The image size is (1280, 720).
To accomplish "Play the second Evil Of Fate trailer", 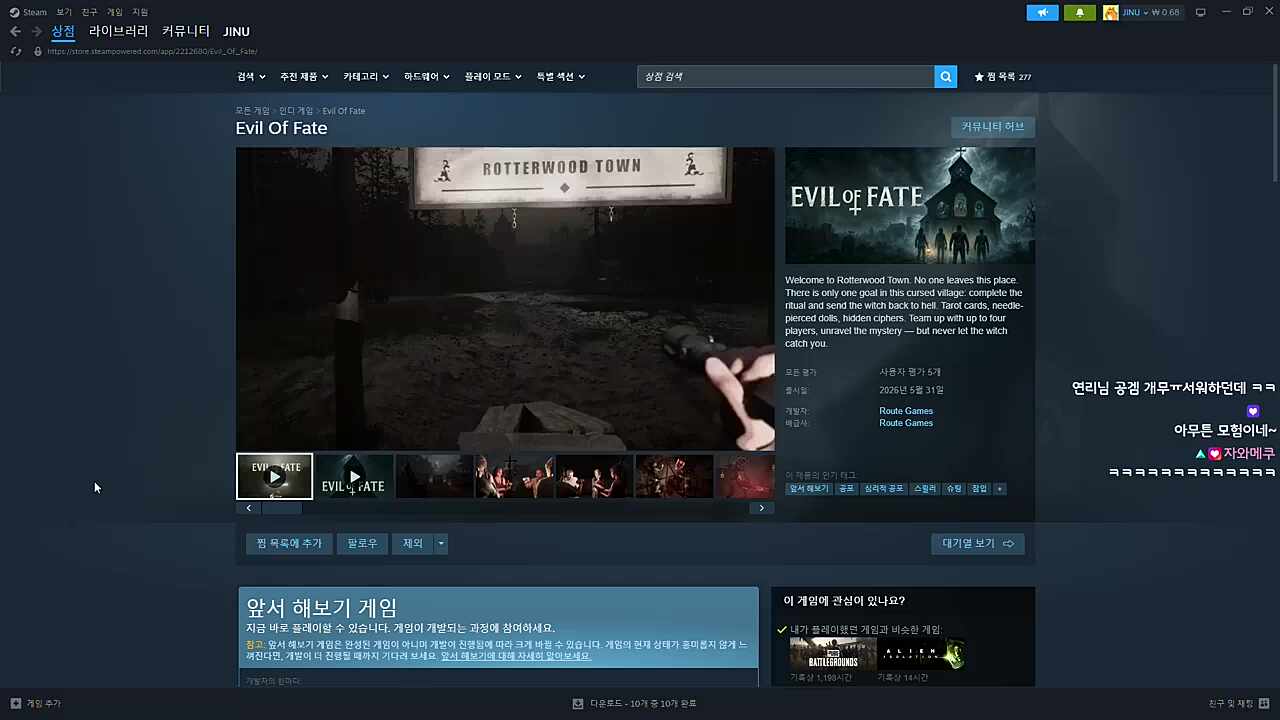I will tap(354, 476).
